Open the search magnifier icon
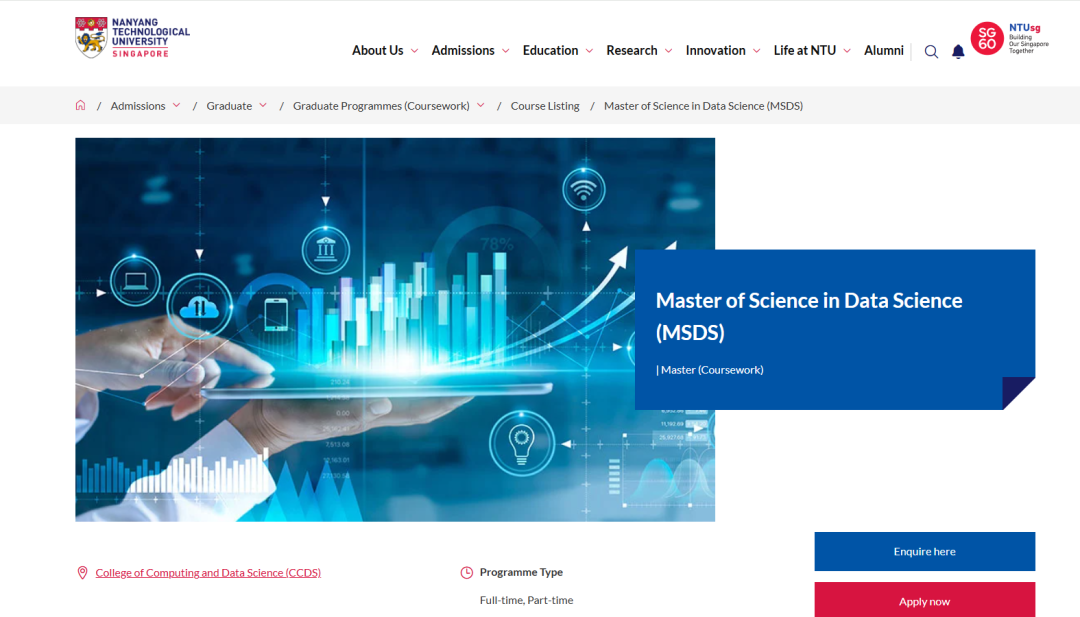Image resolution: width=1080 pixels, height=617 pixels. (931, 52)
